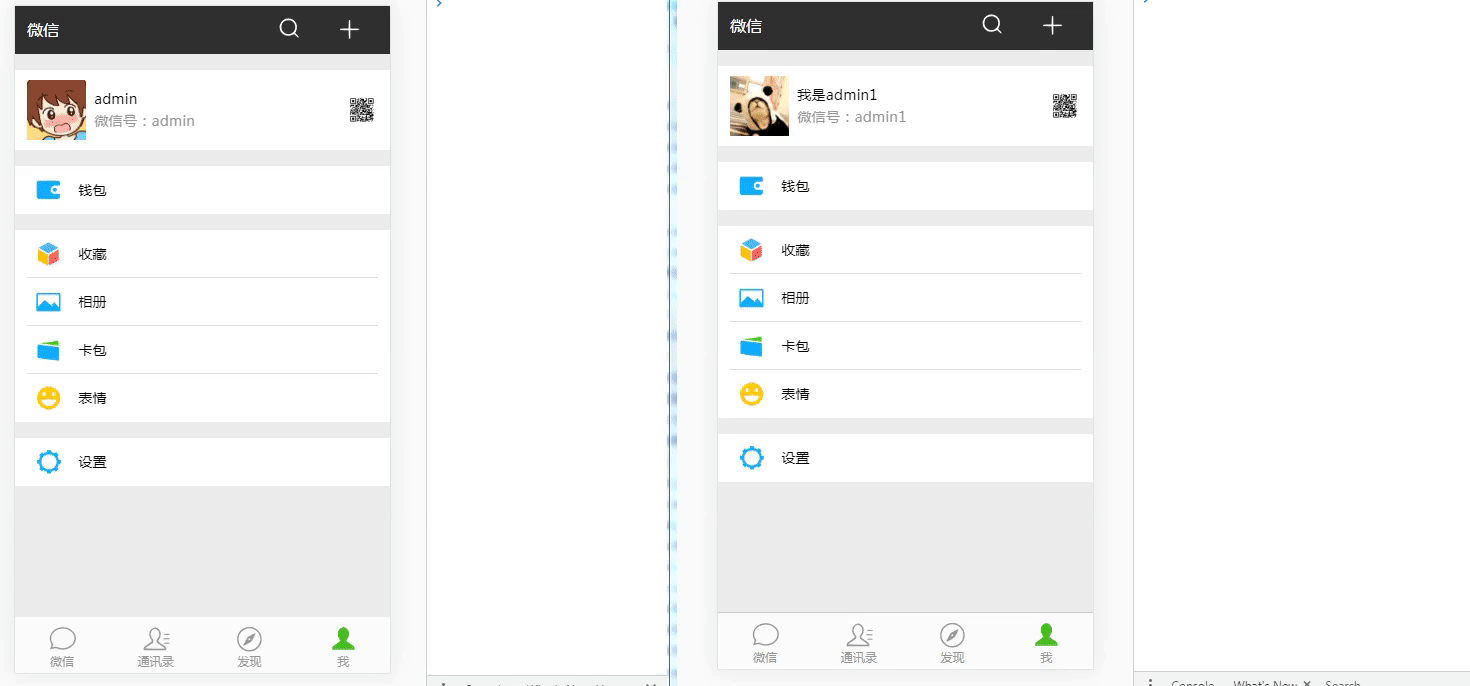
Task: Click wallet icon in admin1 window
Action: pos(752,186)
